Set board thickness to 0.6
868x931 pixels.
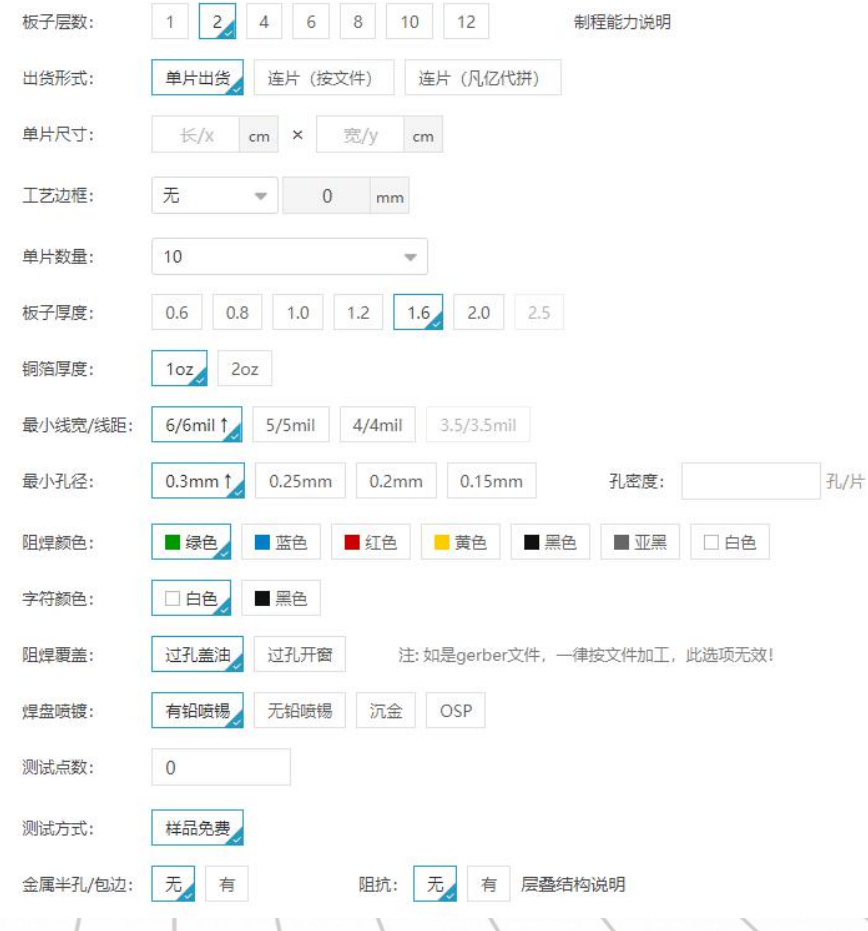176,312
